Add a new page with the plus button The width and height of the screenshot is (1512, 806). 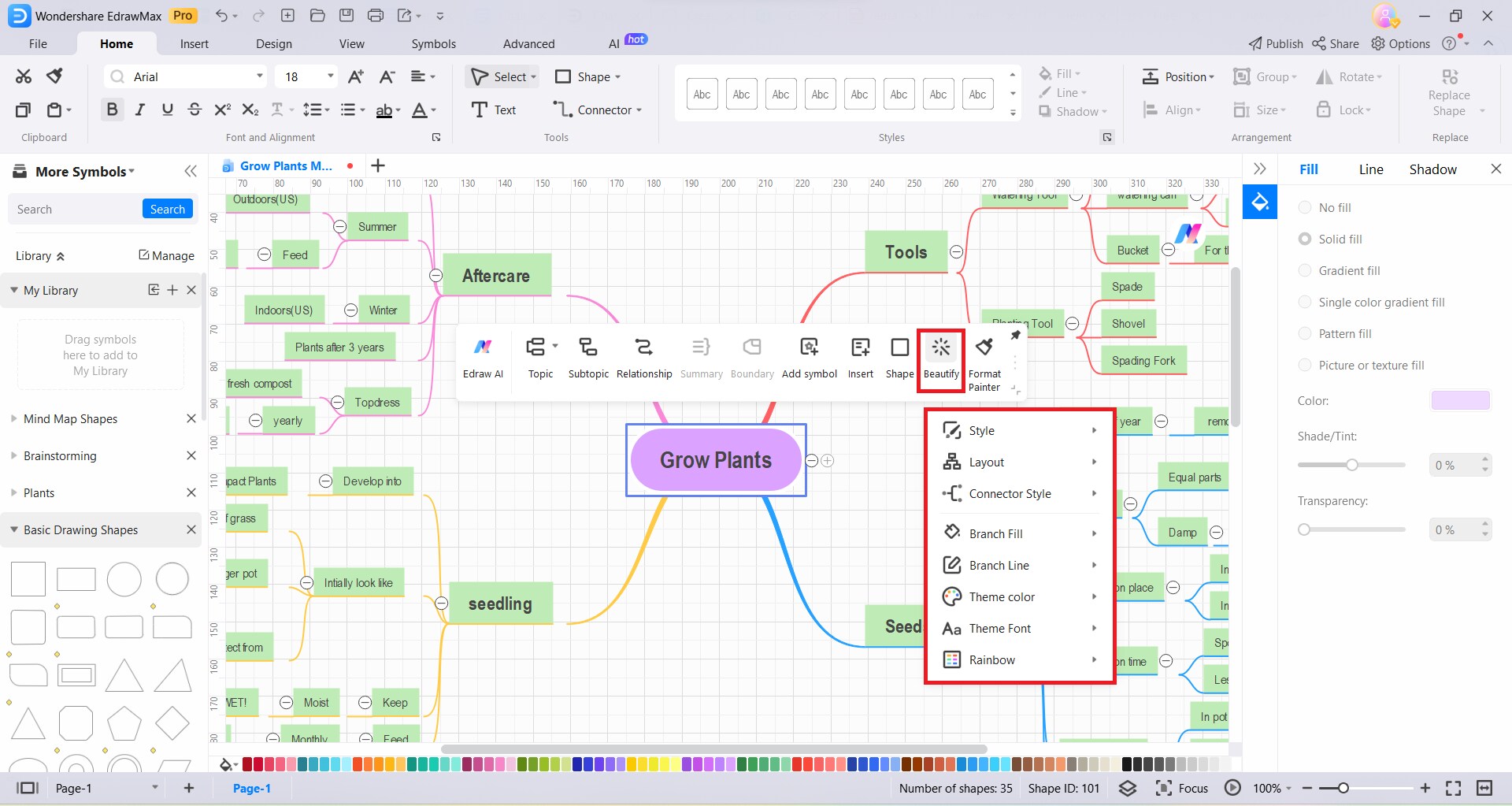click(x=189, y=788)
